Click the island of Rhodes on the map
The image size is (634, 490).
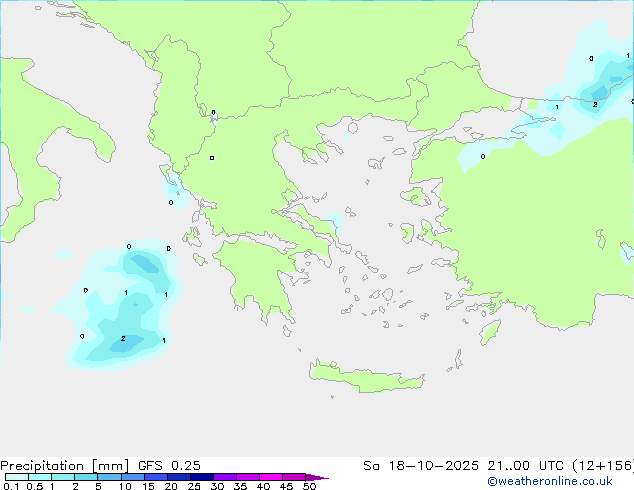click(490, 332)
